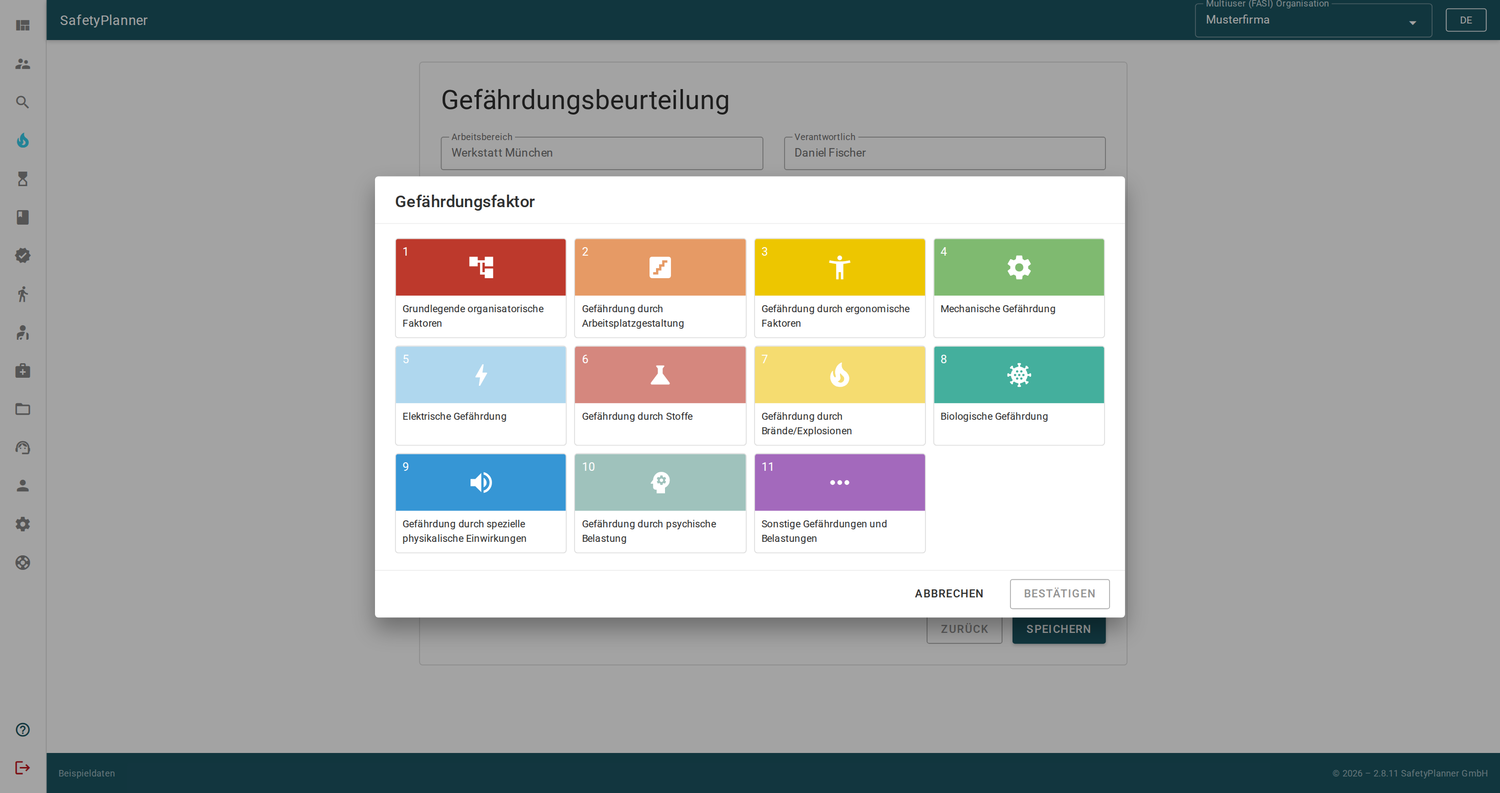Open the dashboard icon in the sidebar
The image size is (1500, 793).
point(22,25)
